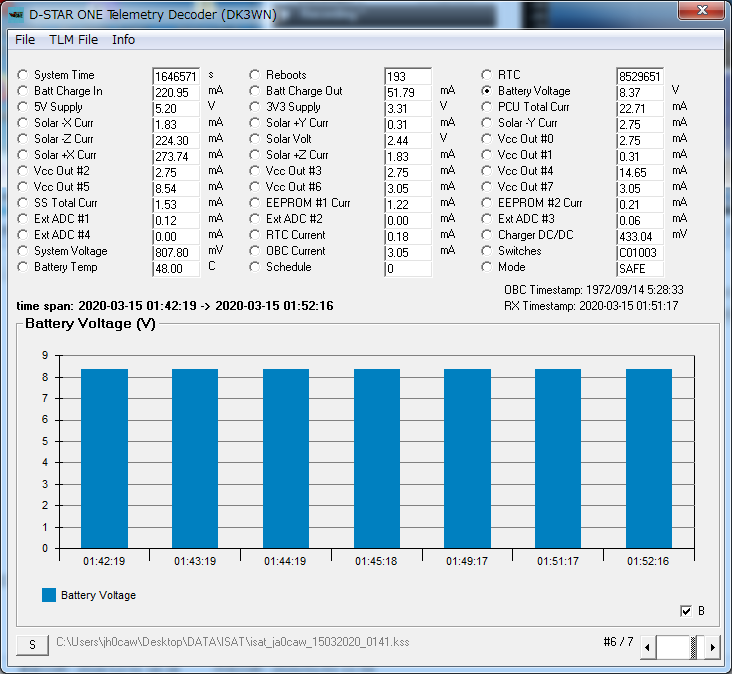Screen dimensions: 732x674
Task: Select the Solar +X Curr radio button
Action: [x=22, y=154]
